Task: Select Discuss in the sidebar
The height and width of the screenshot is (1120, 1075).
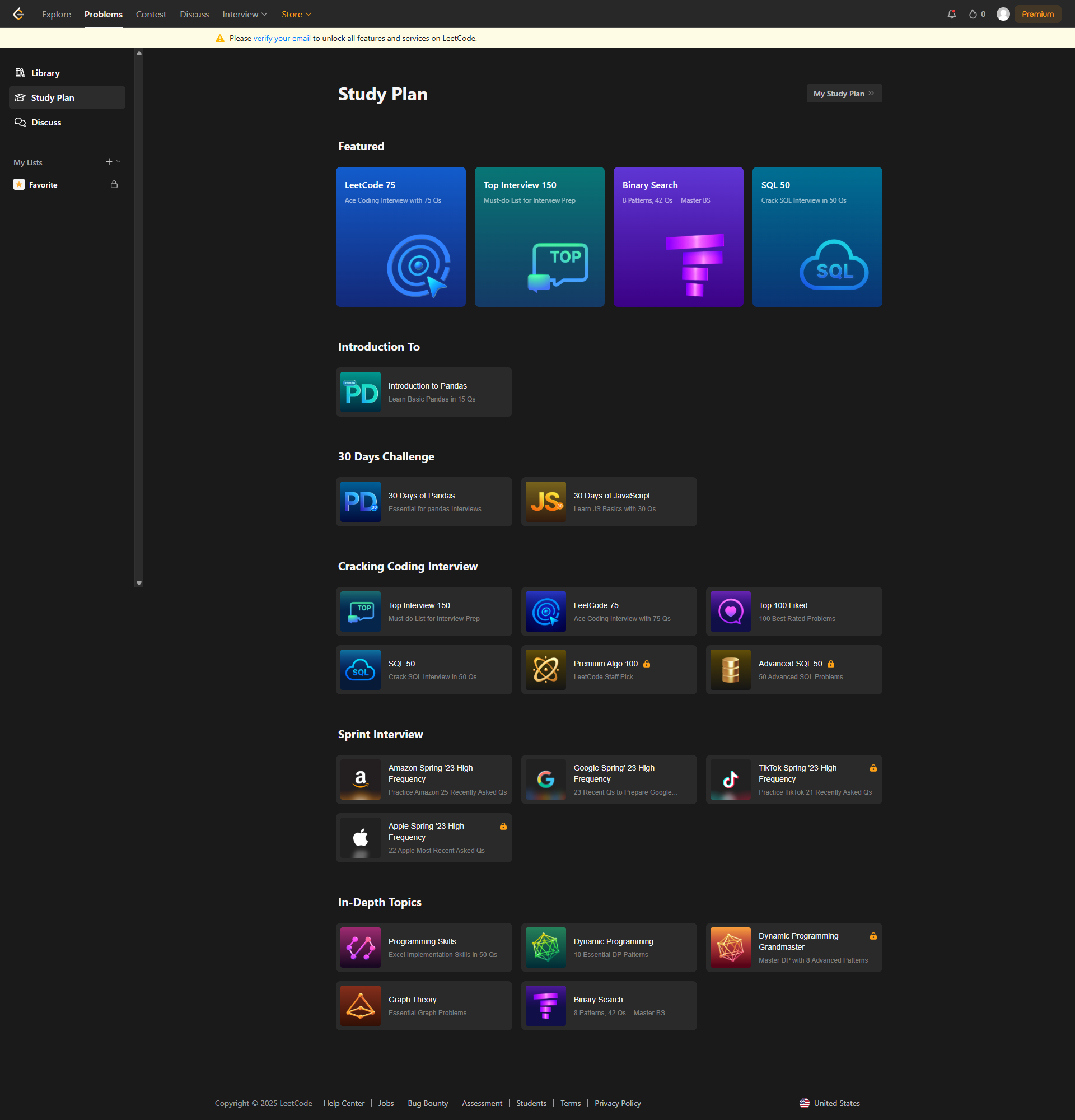Action: (67, 122)
